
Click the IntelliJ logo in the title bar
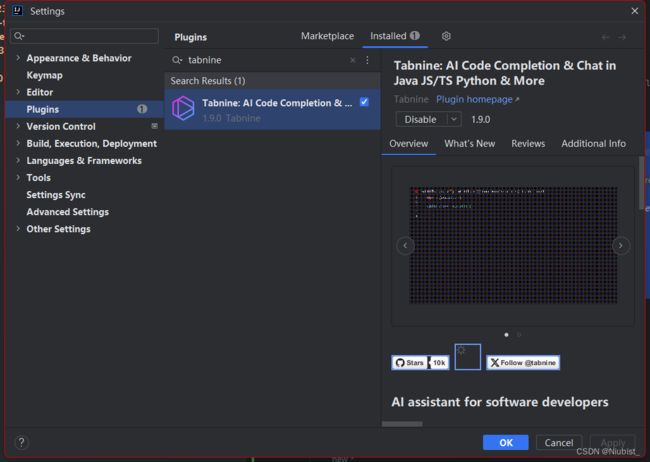[17, 11]
